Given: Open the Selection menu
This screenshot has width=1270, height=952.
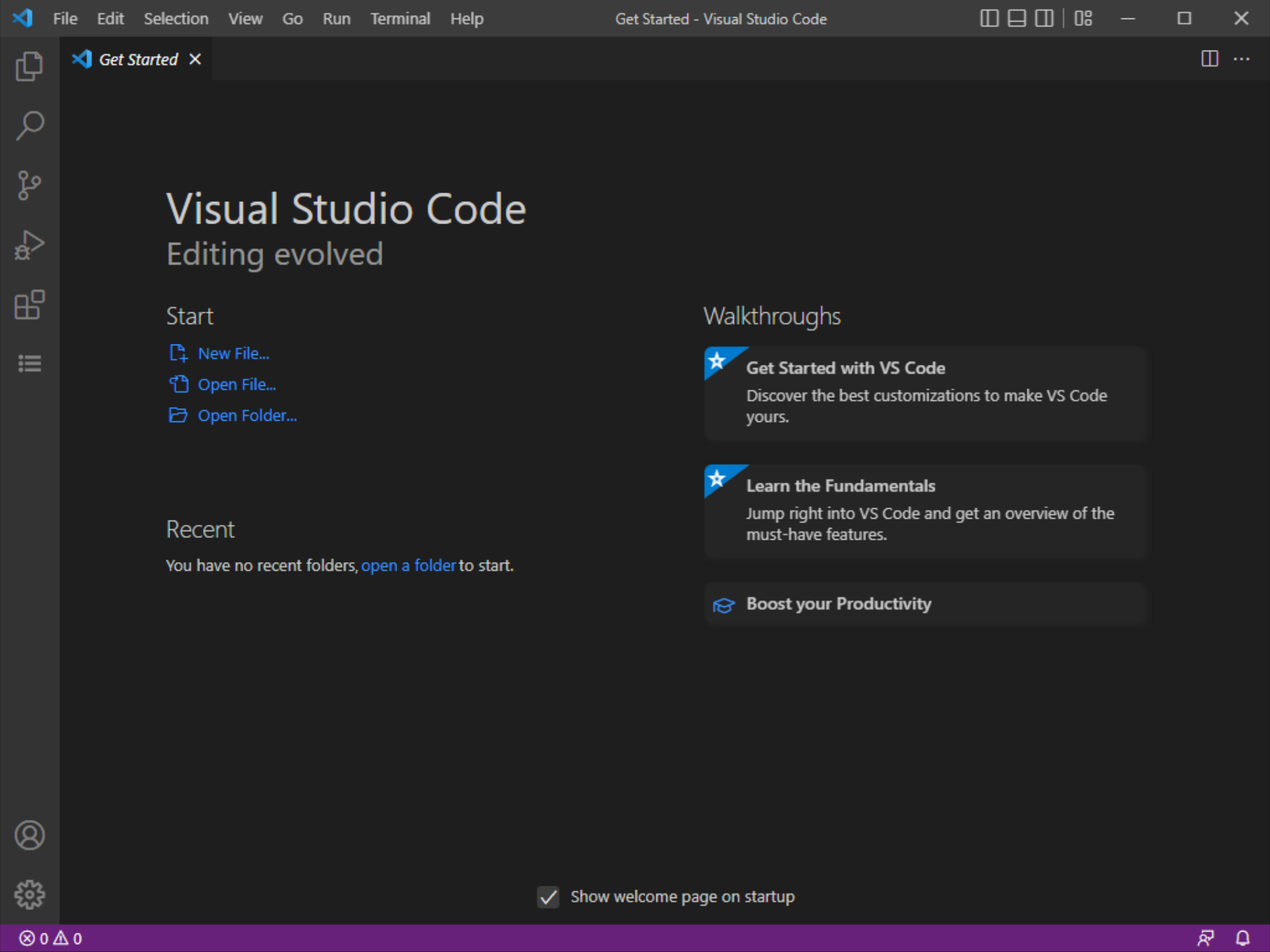Looking at the screenshot, I should coord(176,18).
